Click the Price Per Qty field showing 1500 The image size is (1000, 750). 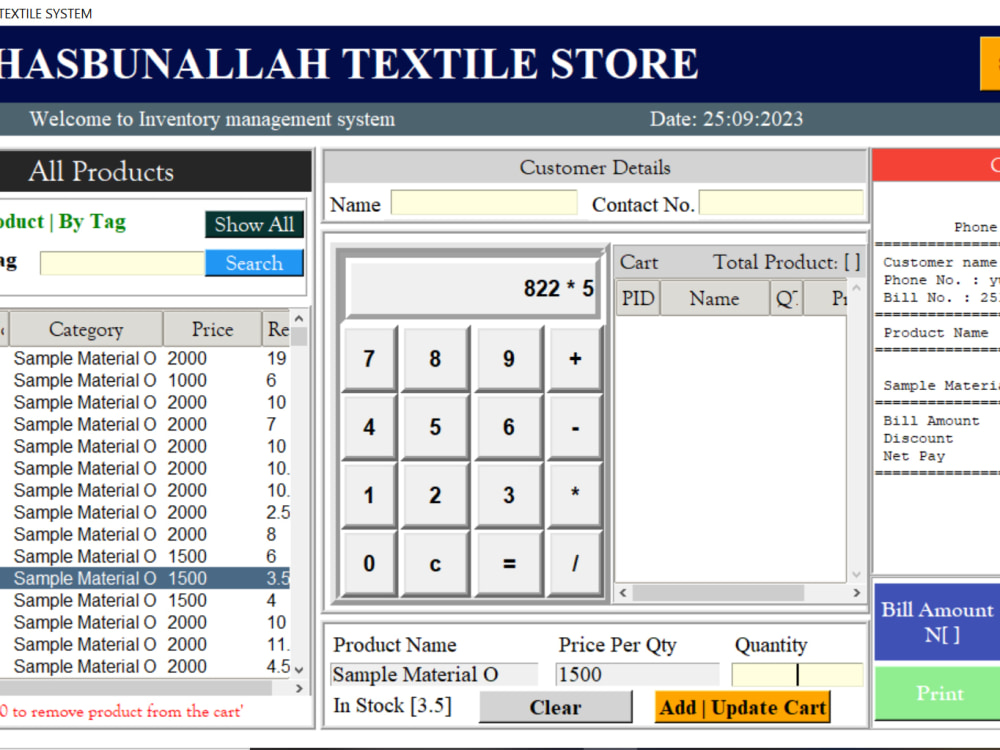[637, 674]
